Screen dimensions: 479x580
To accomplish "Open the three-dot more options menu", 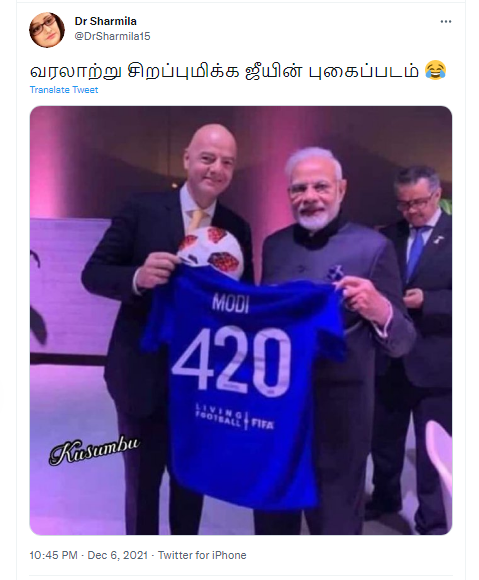I will [445, 21].
